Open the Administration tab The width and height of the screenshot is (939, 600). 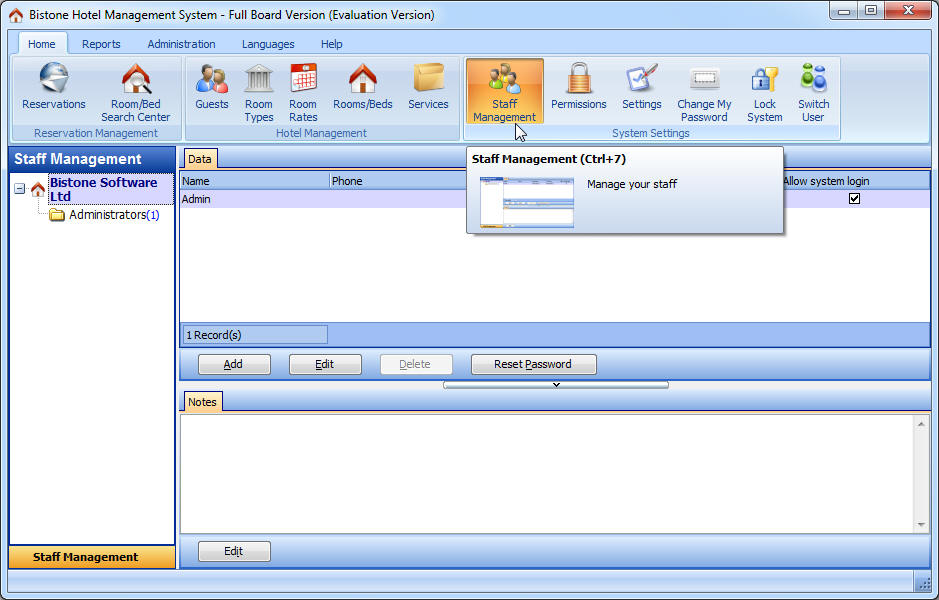pyautogui.click(x=181, y=44)
